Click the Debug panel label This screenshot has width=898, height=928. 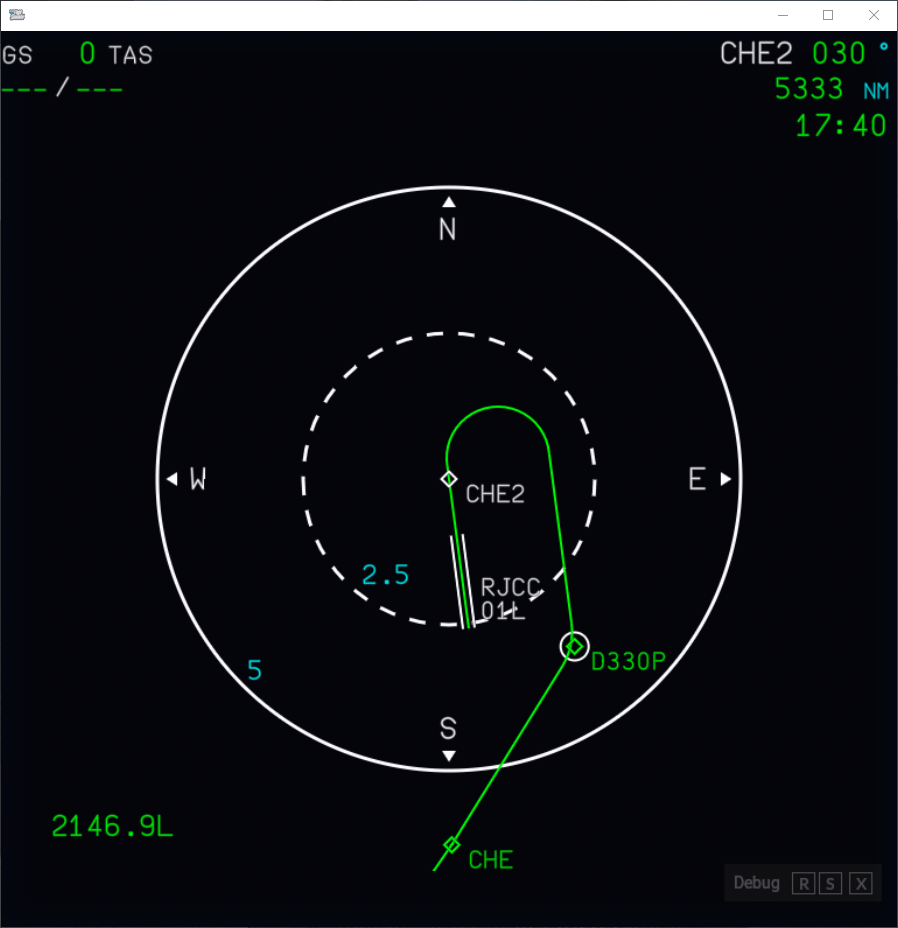[x=756, y=883]
